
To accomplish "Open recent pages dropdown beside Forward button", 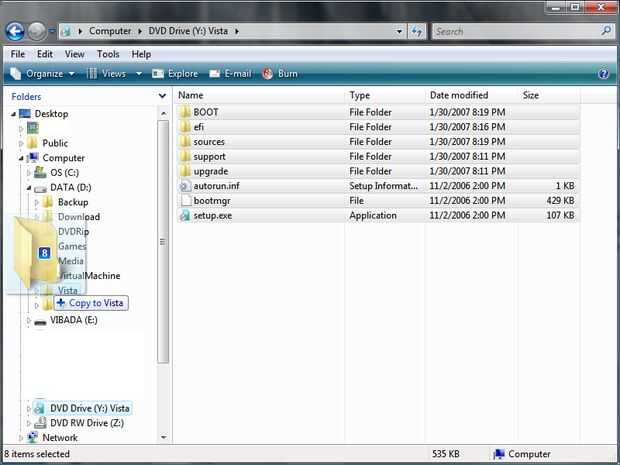I will click(x=52, y=31).
